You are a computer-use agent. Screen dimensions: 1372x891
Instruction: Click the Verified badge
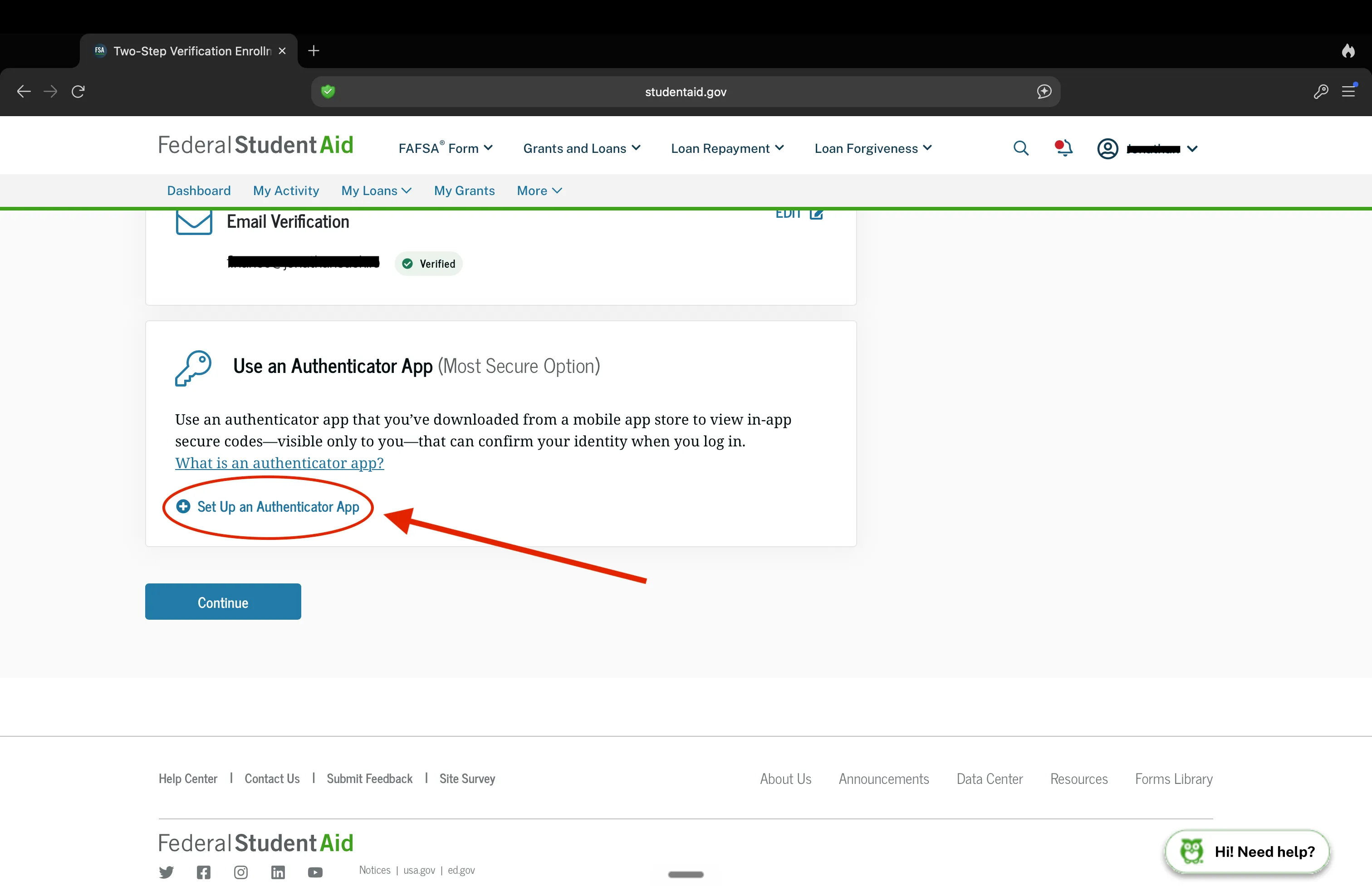(x=429, y=264)
